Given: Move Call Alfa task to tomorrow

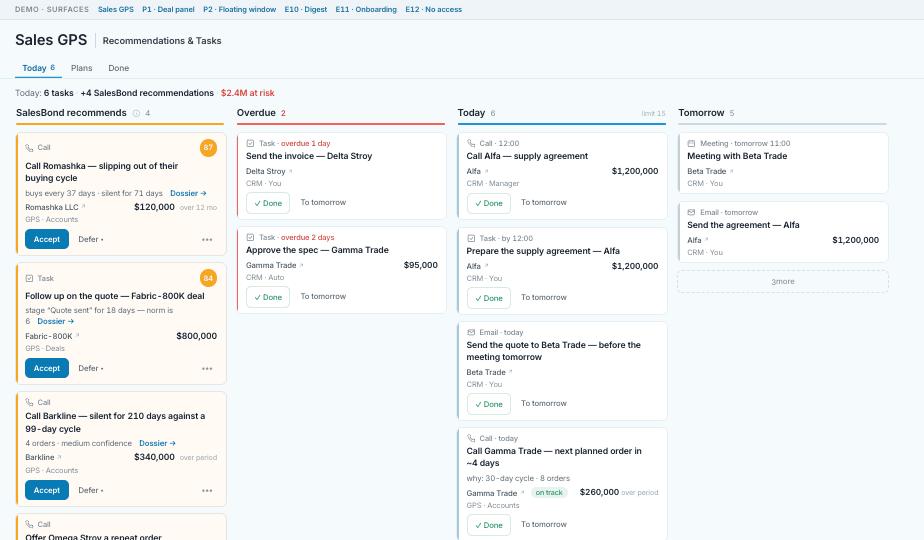Looking at the screenshot, I should [x=543, y=202].
